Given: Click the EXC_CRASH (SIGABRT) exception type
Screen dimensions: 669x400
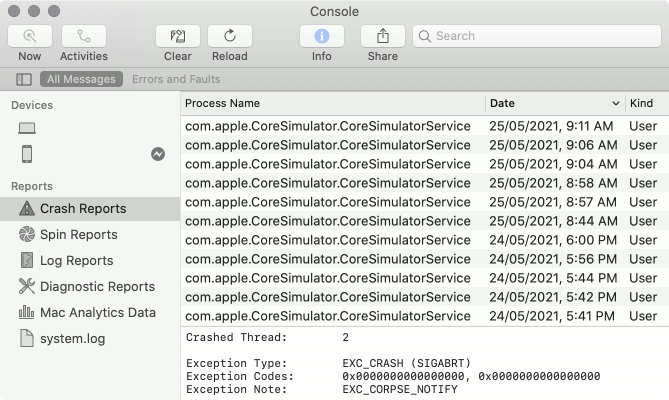Looking at the screenshot, I should click(407, 363).
